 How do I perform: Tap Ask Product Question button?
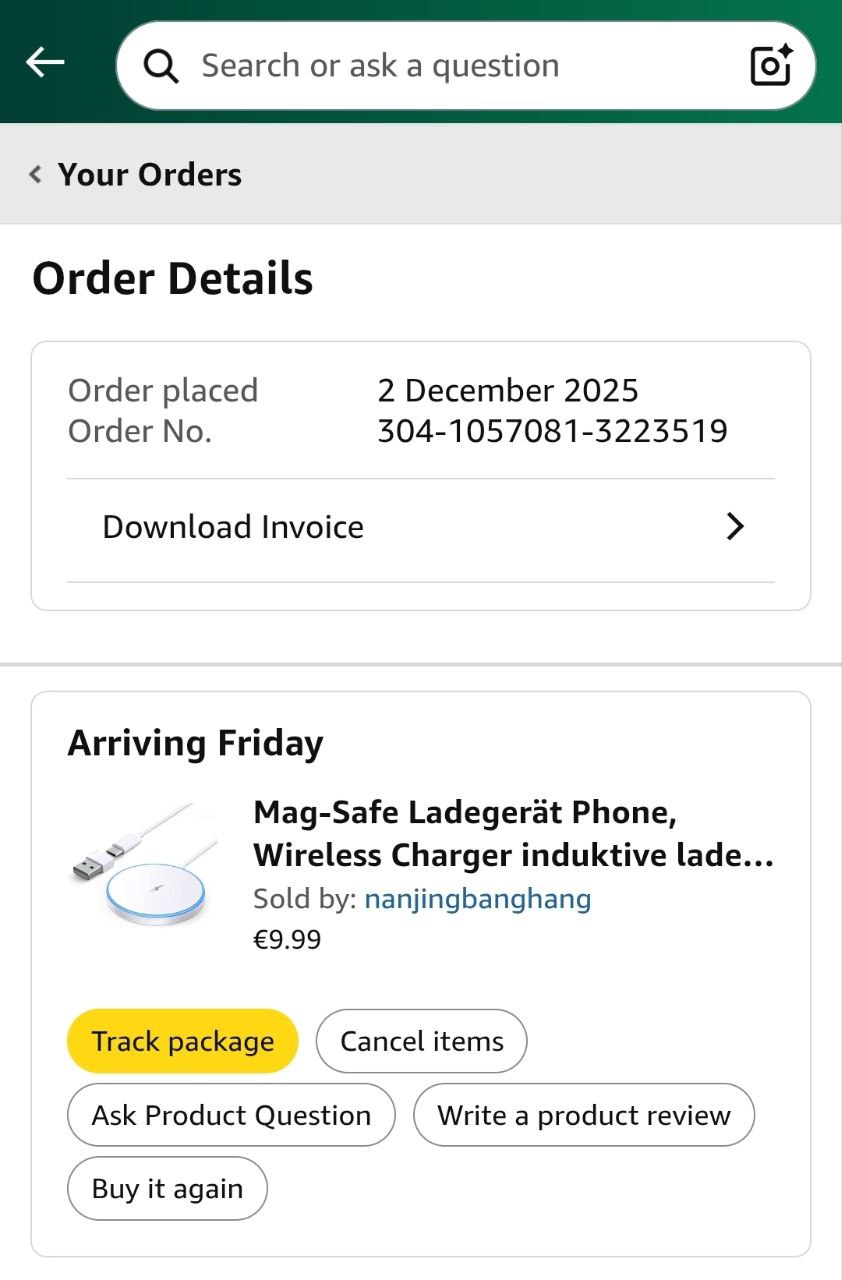click(x=231, y=1115)
